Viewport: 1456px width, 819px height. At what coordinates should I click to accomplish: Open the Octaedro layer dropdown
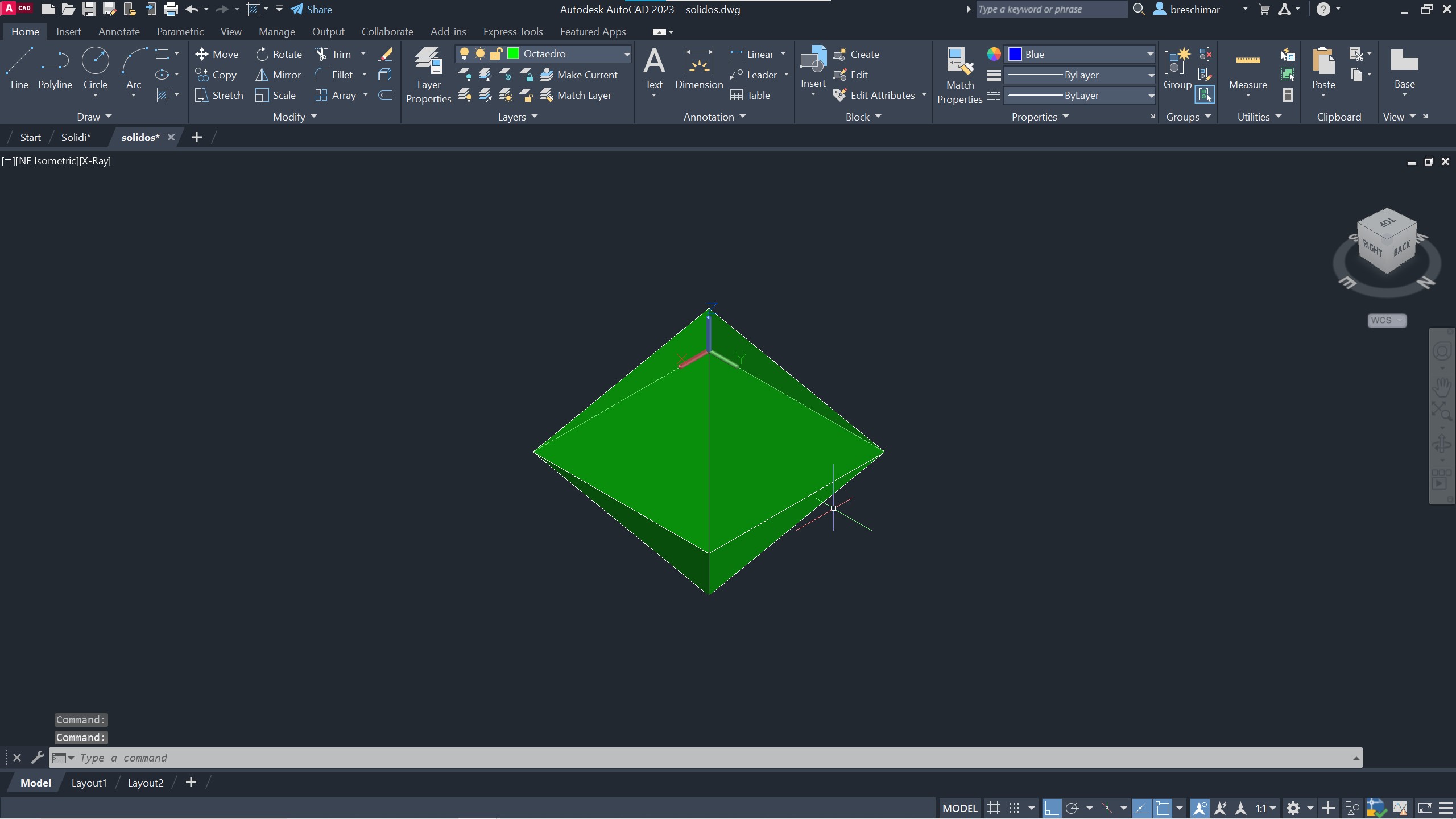(626, 54)
